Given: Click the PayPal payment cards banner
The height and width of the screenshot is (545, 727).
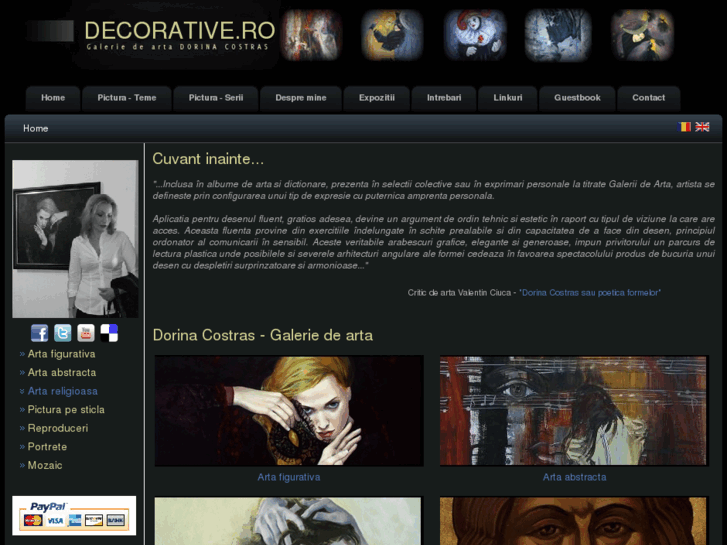Looking at the screenshot, I should pos(74,515).
